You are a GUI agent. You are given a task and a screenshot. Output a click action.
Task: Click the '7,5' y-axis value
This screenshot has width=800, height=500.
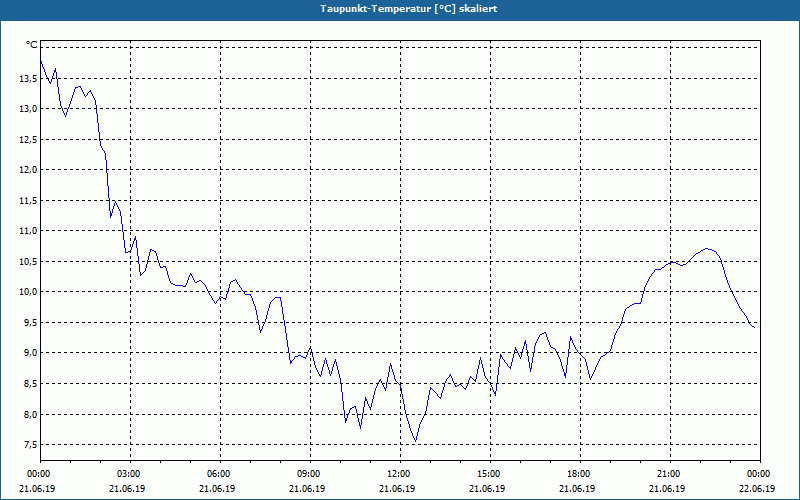click(30, 444)
